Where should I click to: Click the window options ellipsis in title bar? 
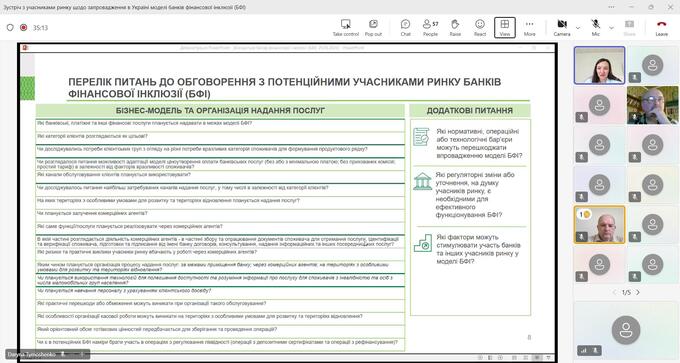pos(611,7)
